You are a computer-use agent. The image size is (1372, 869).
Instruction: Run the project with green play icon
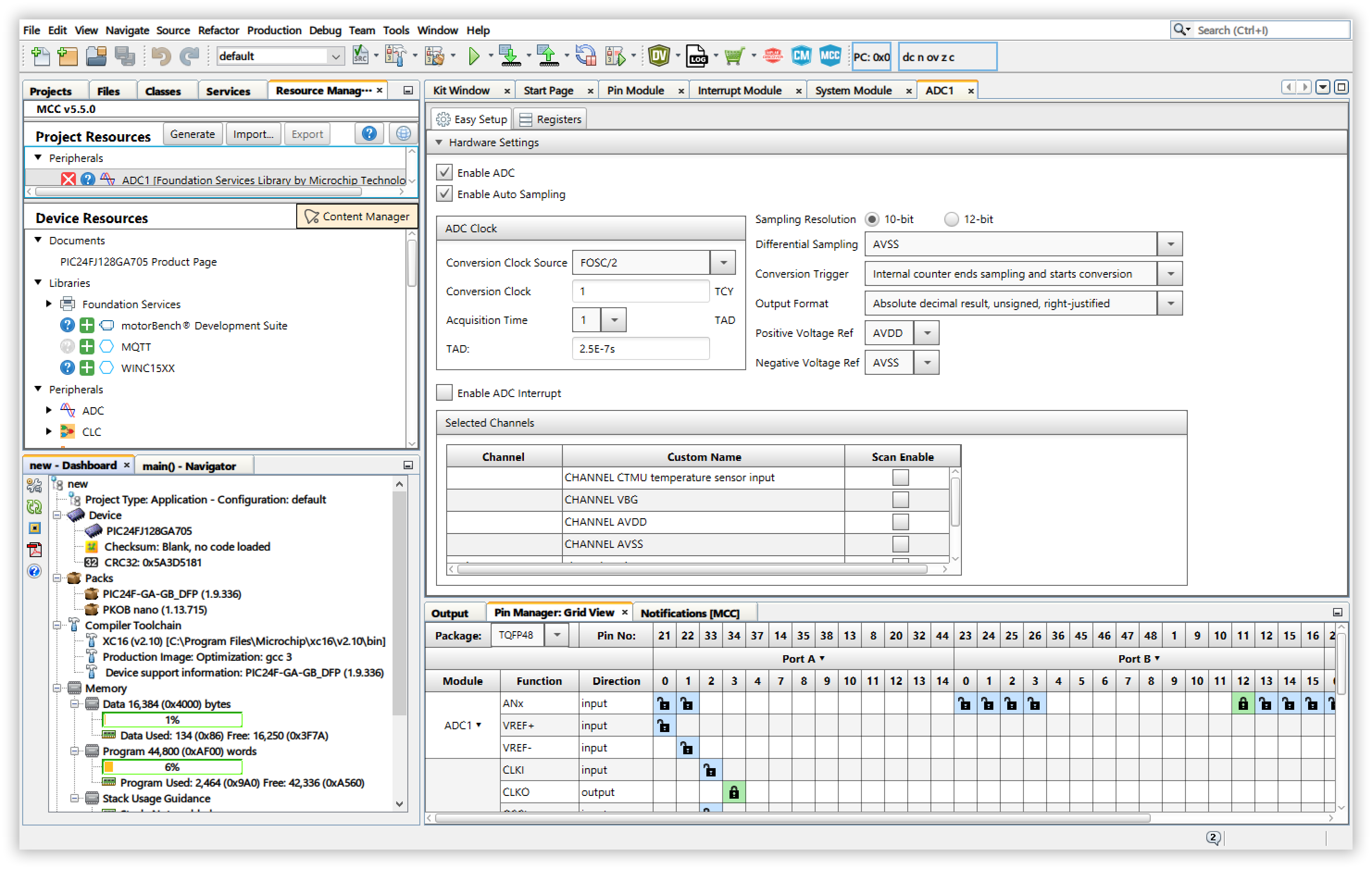(x=474, y=56)
